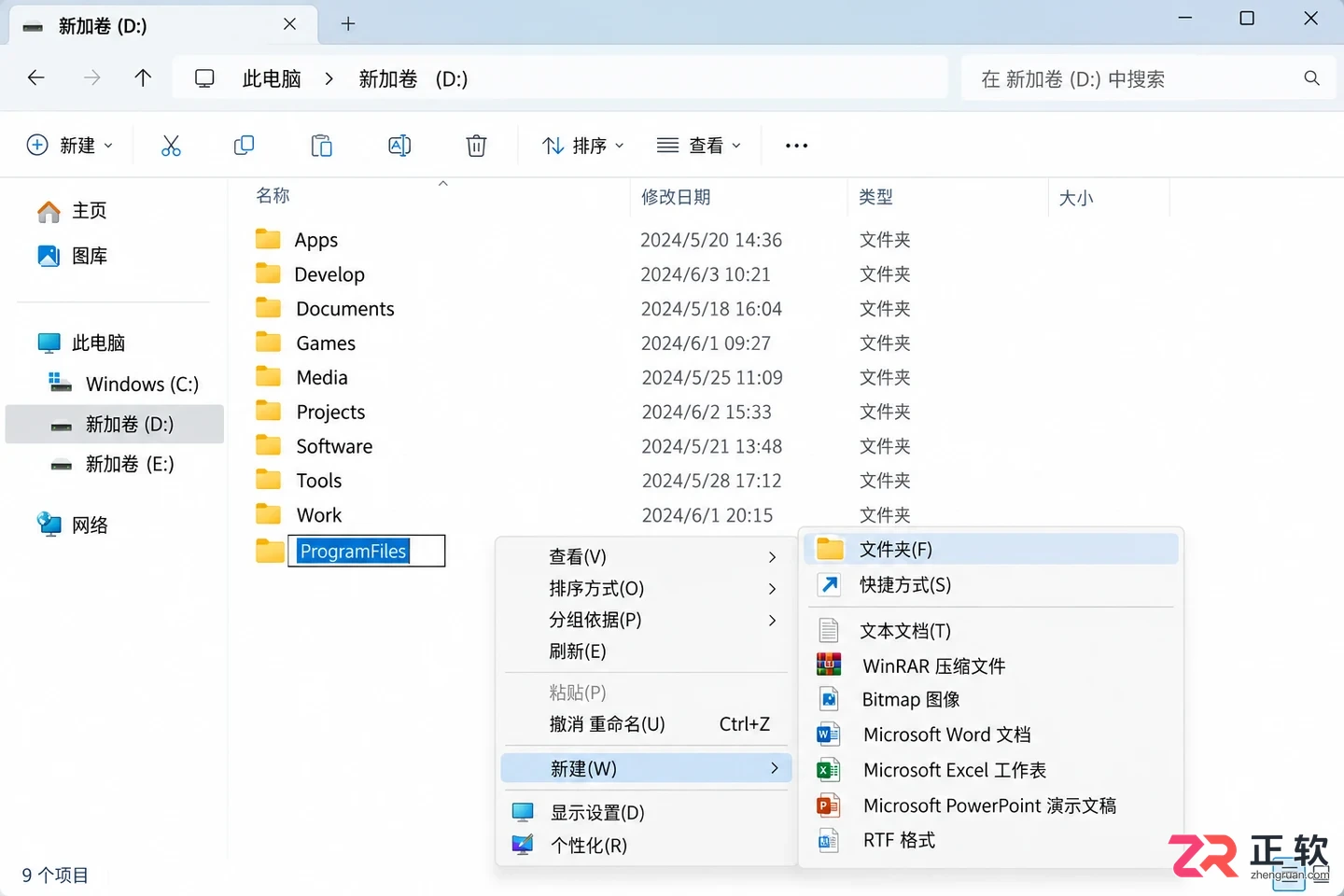Expand the chevron after 此电脑 in path
The image size is (1344, 896).
(x=329, y=79)
